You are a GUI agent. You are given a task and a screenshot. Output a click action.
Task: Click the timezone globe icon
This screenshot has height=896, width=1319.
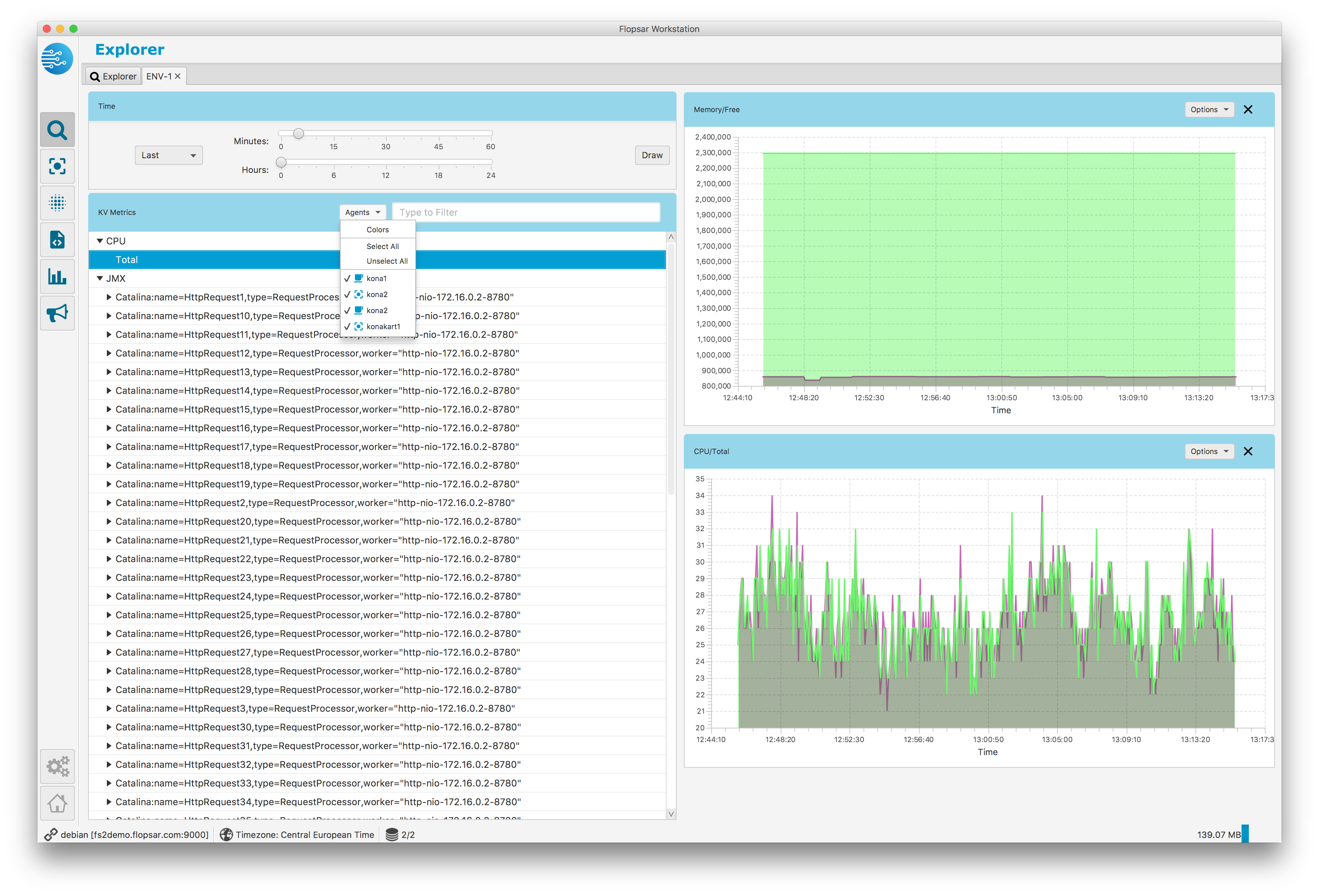click(x=226, y=834)
